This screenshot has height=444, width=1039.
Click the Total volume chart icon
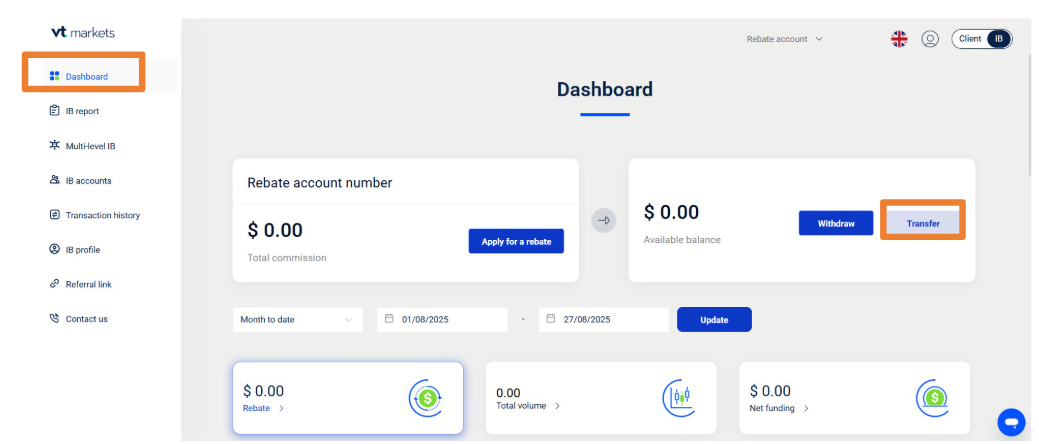click(x=678, y=398)
